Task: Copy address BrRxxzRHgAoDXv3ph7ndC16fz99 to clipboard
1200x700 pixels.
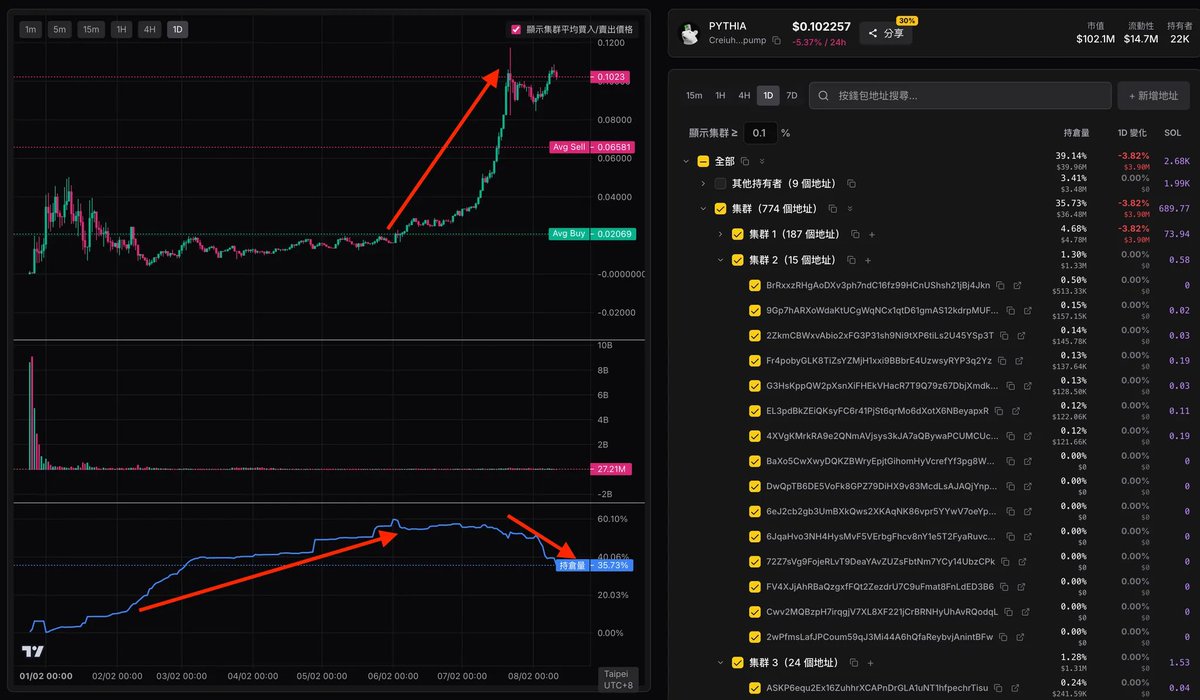Action: pos(1001,285)
